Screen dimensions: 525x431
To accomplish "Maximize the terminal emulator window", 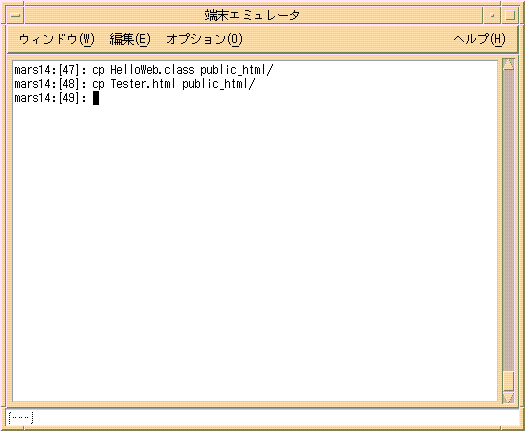I will 510,15.
